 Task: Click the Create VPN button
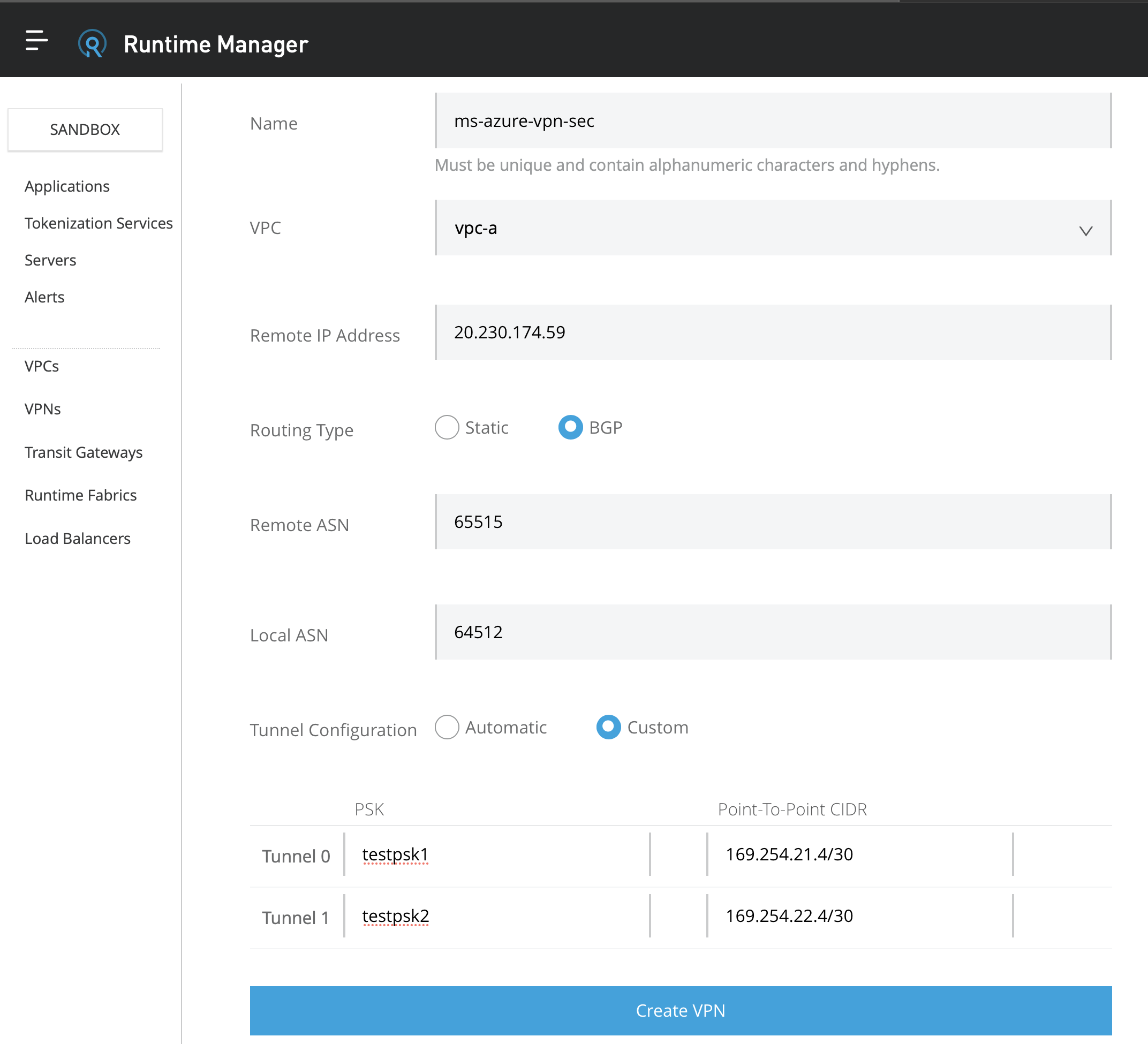coord(681,1010)
